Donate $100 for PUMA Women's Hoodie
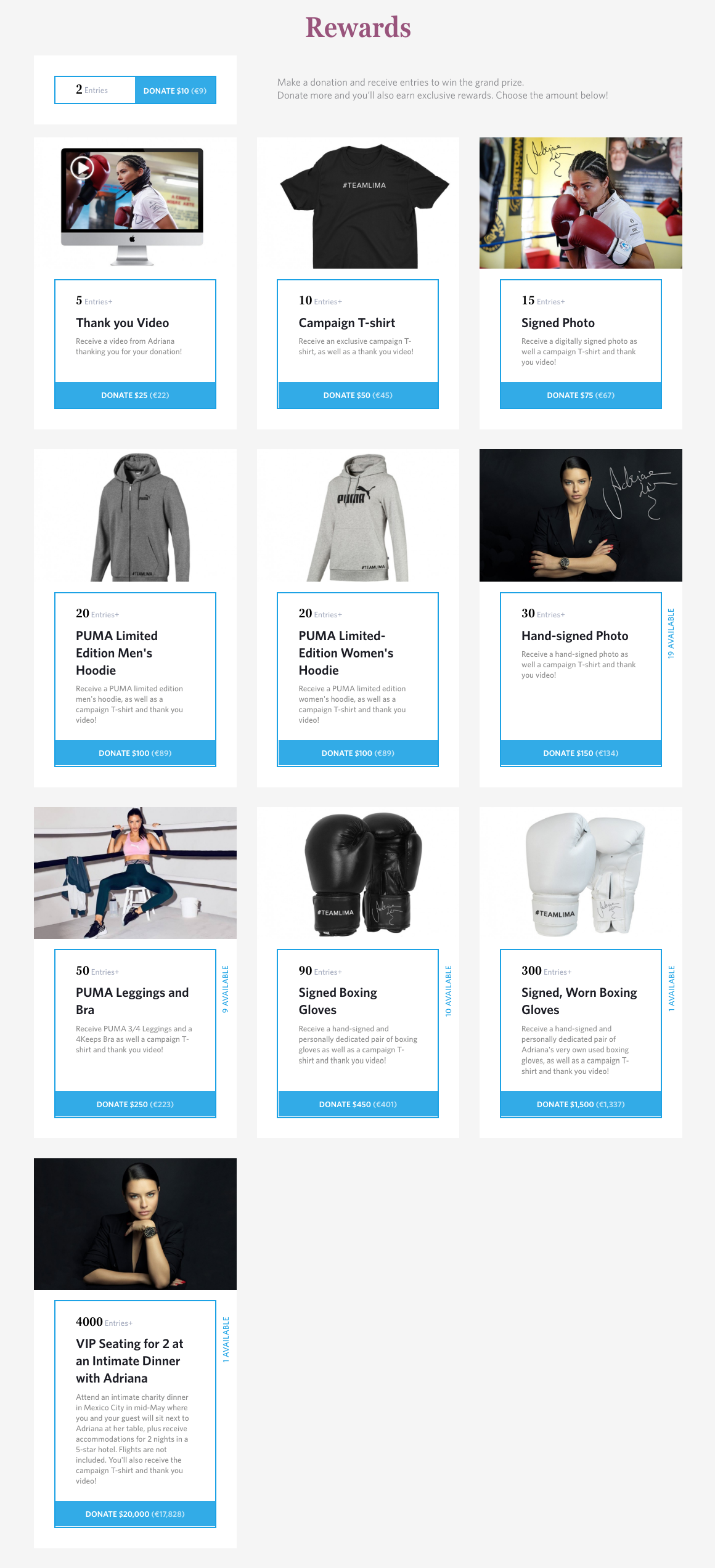715x1568 pixels. (x=357, y=753)
